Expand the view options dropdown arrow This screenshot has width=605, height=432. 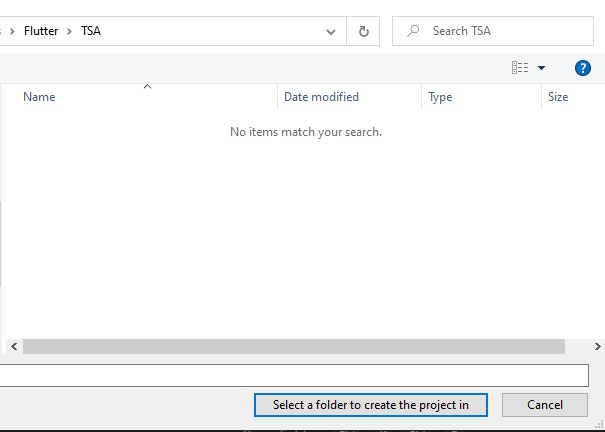point(542,68)
